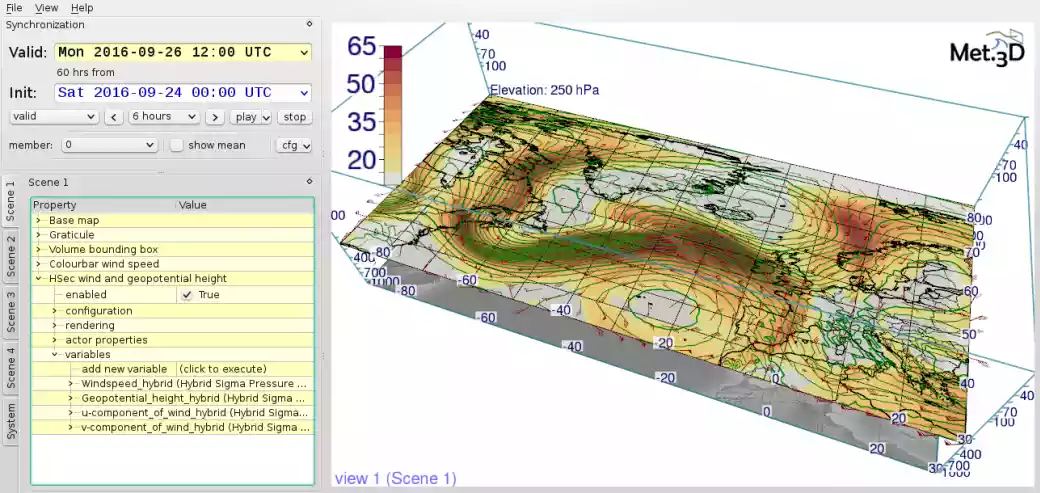Viewport: 1040px width, 493px height.
Task: Open the Help menu
Action: 82,8
